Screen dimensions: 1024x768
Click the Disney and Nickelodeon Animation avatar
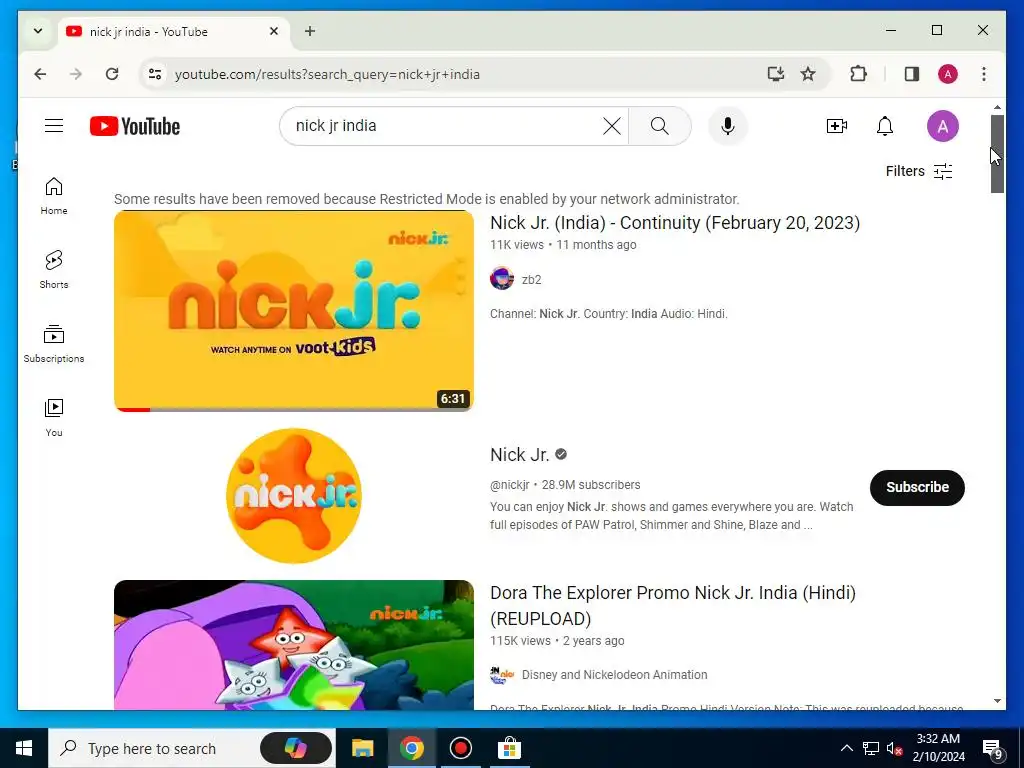[502, 675]
